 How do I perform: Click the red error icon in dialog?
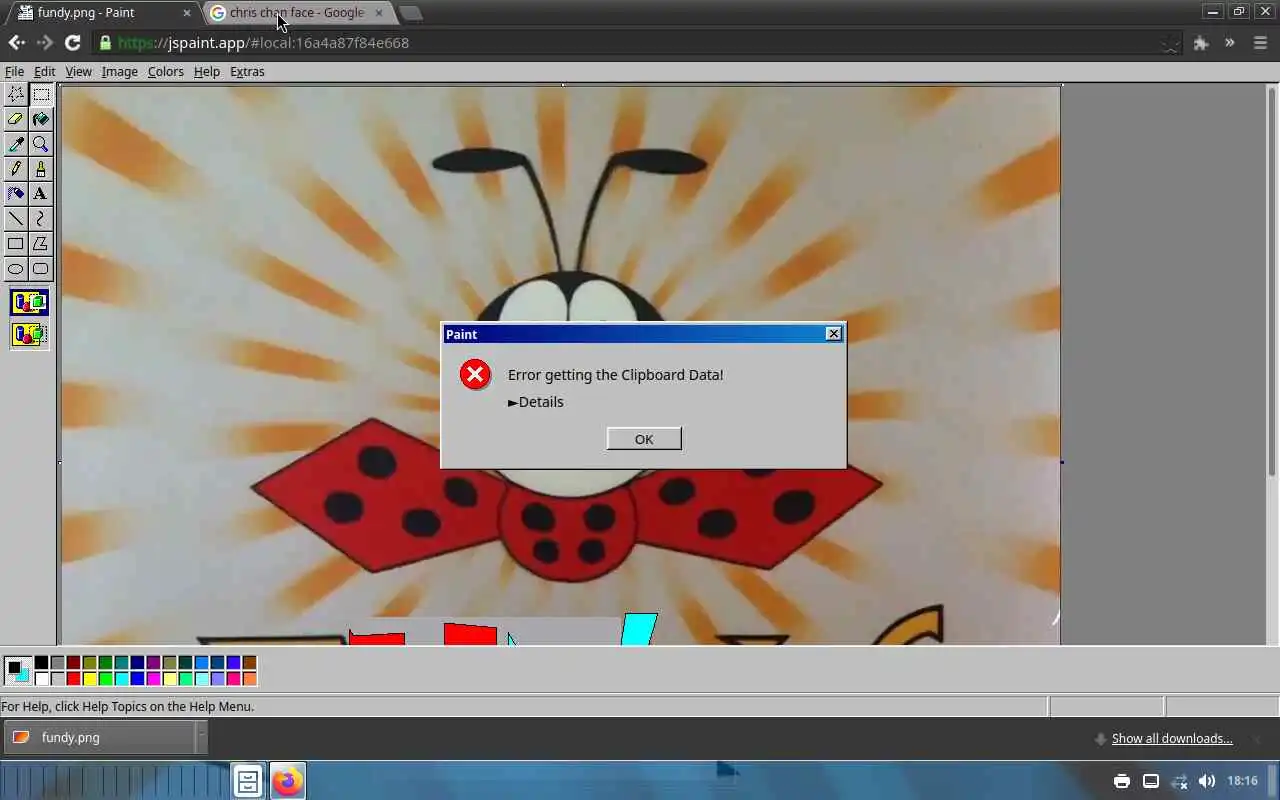[x=475, y=375]
